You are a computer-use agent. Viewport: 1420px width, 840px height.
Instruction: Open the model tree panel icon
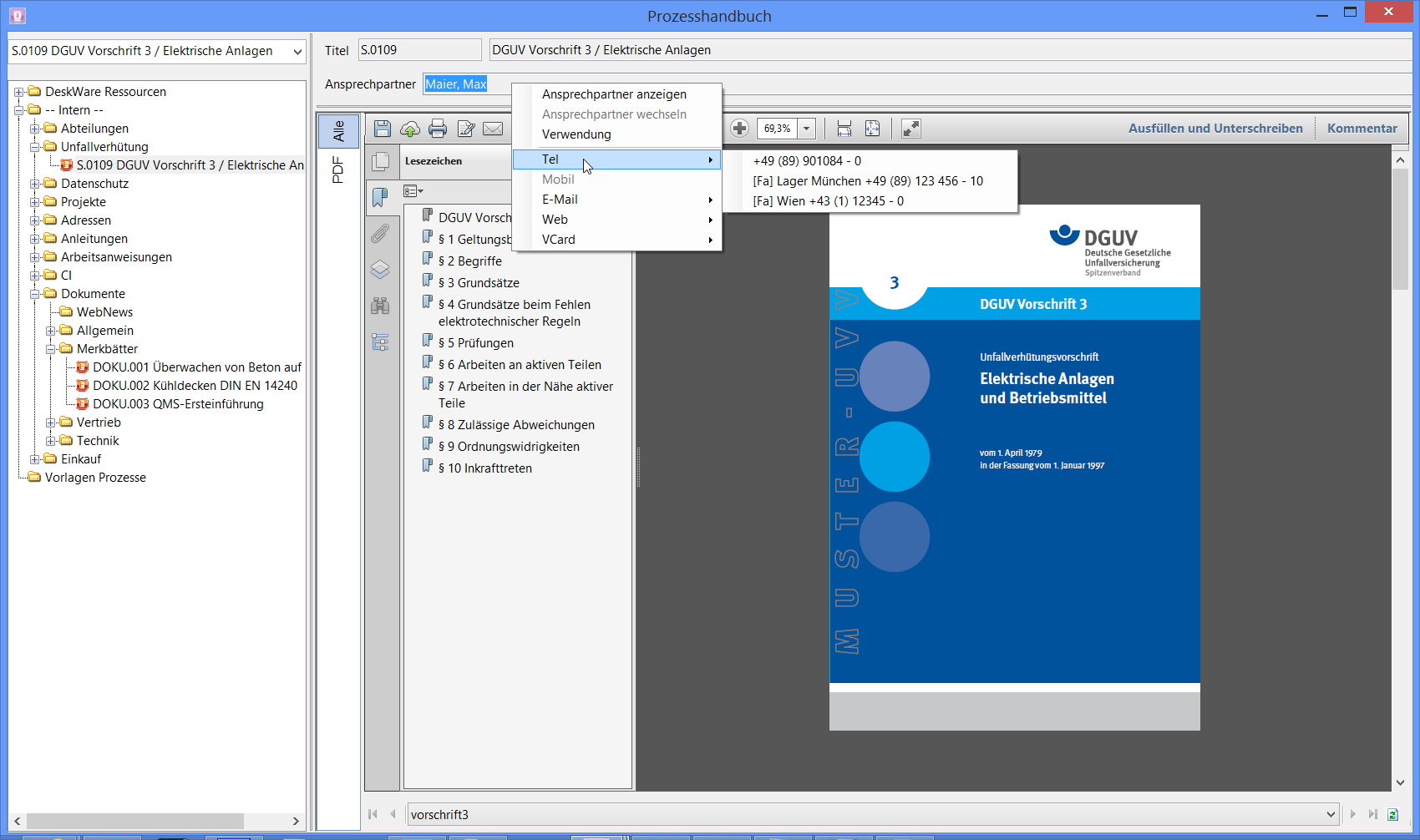[380, 342]
